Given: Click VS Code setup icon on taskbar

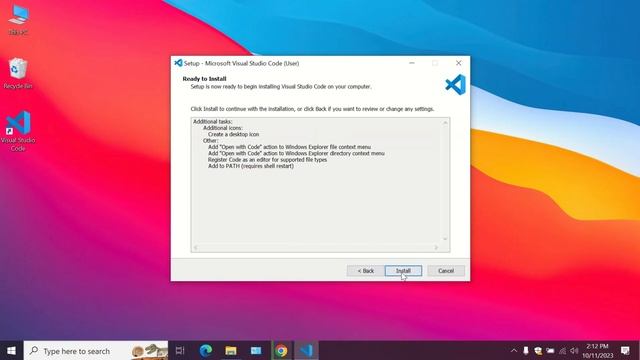Looking at the screenshot, I should pos(306,351).
